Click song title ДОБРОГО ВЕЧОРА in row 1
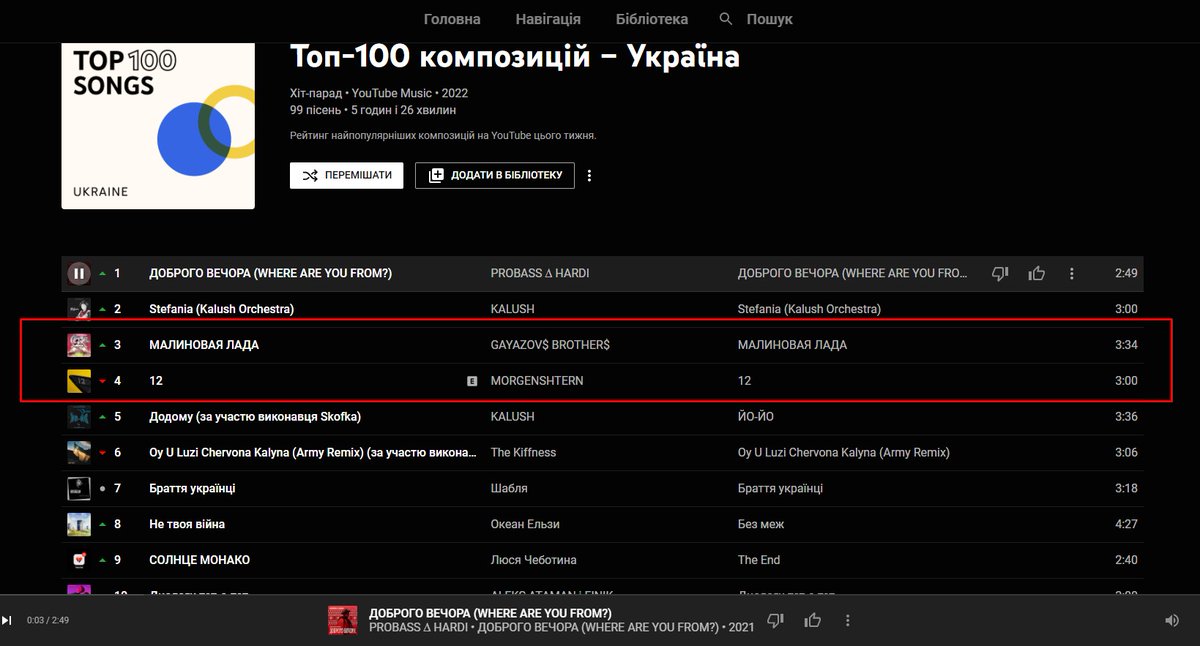This screenshot has width=1200, height=646. 270,273
